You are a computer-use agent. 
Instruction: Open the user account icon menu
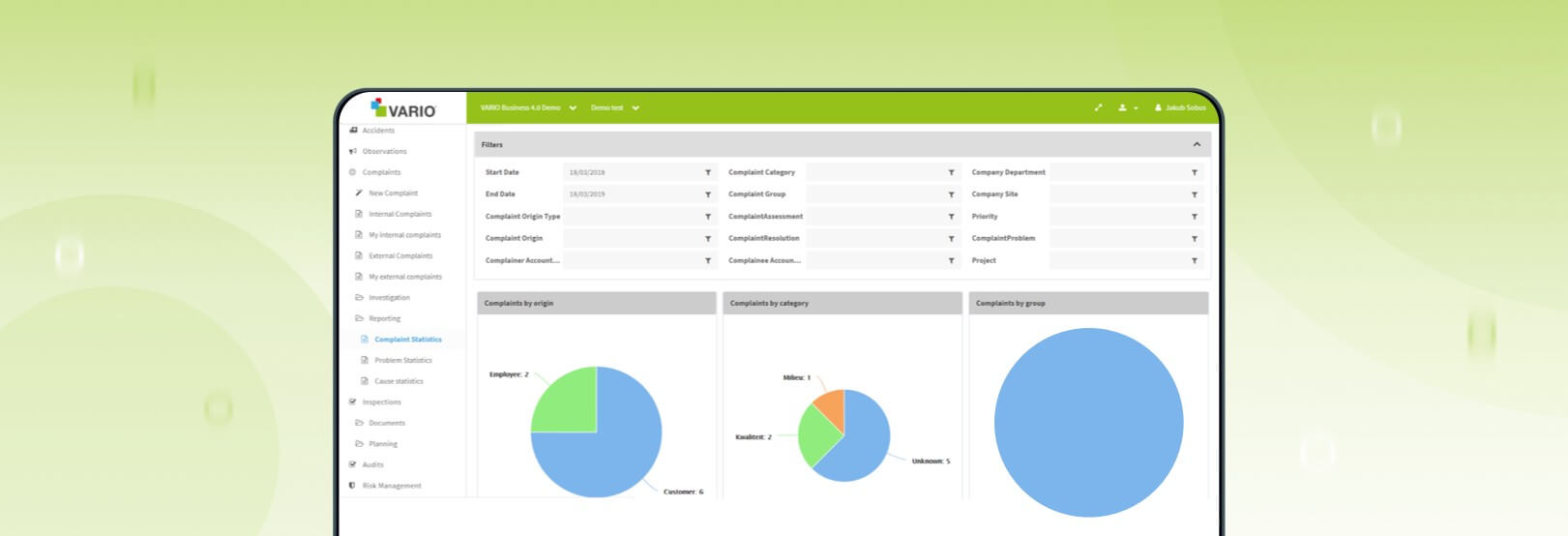point(1127,108)
